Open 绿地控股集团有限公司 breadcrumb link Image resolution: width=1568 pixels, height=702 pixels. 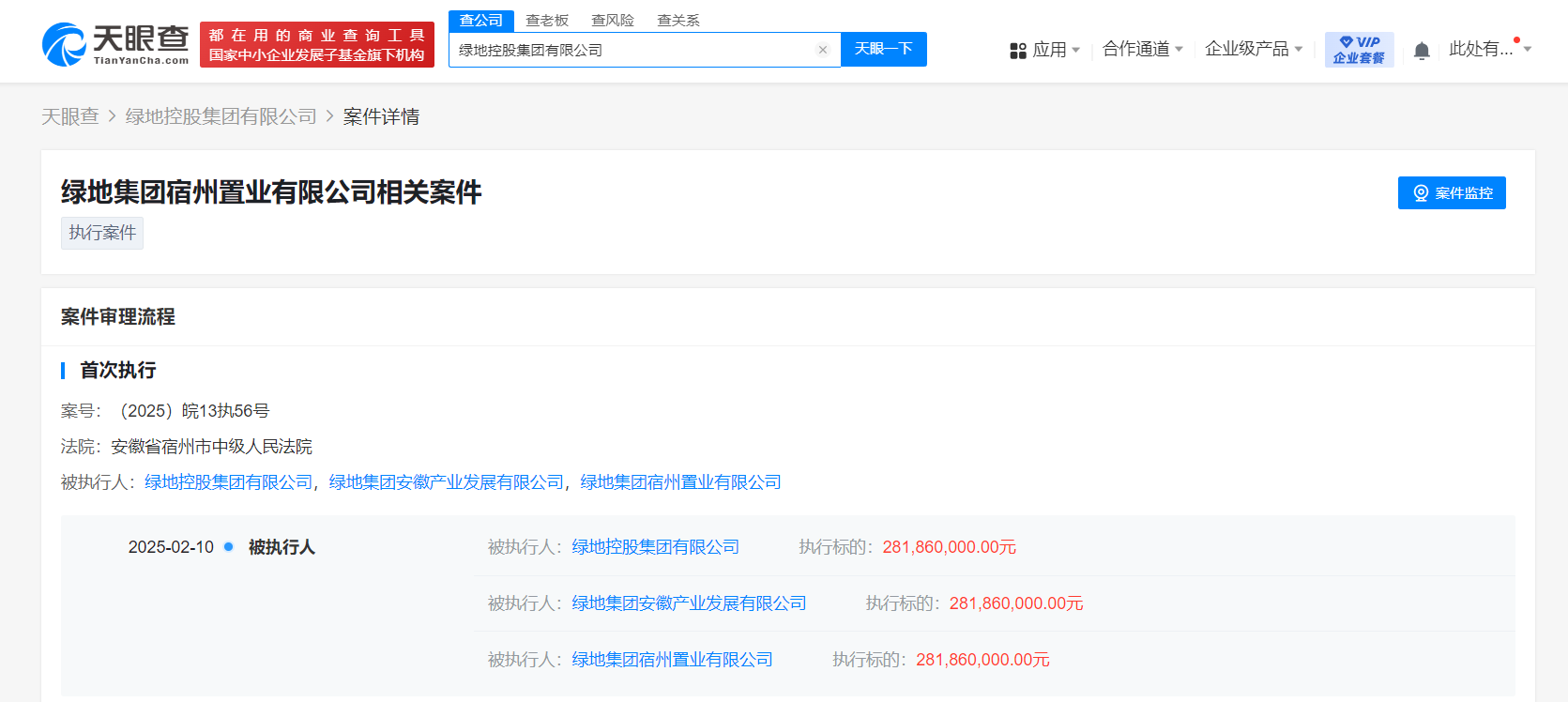coord(221,116)
